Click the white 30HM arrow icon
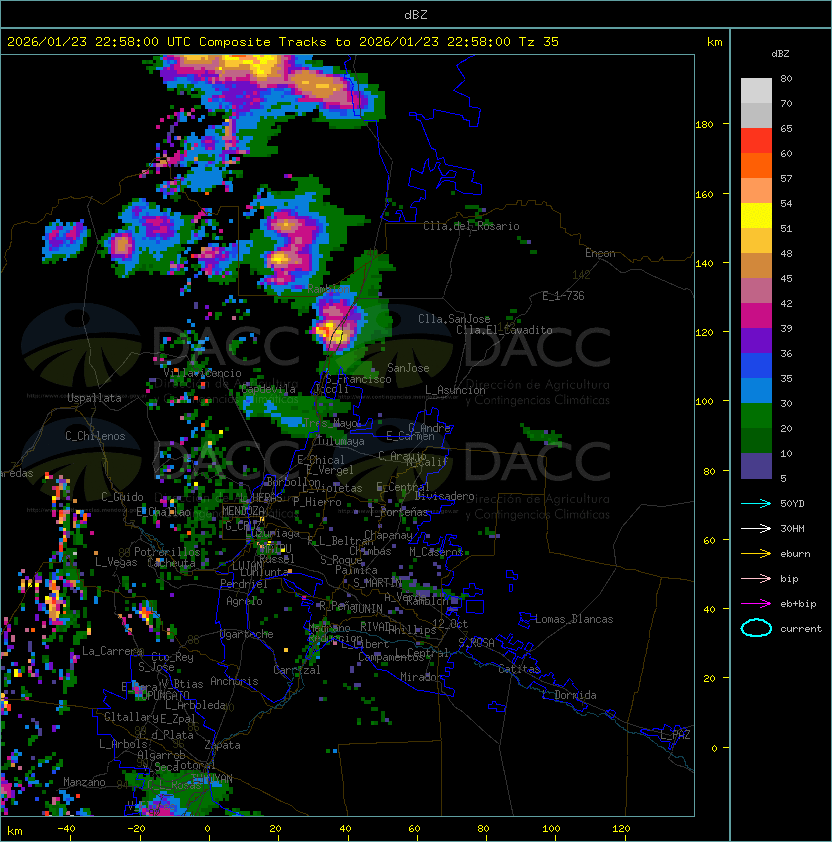832x842 pixels. click(756, 528)
